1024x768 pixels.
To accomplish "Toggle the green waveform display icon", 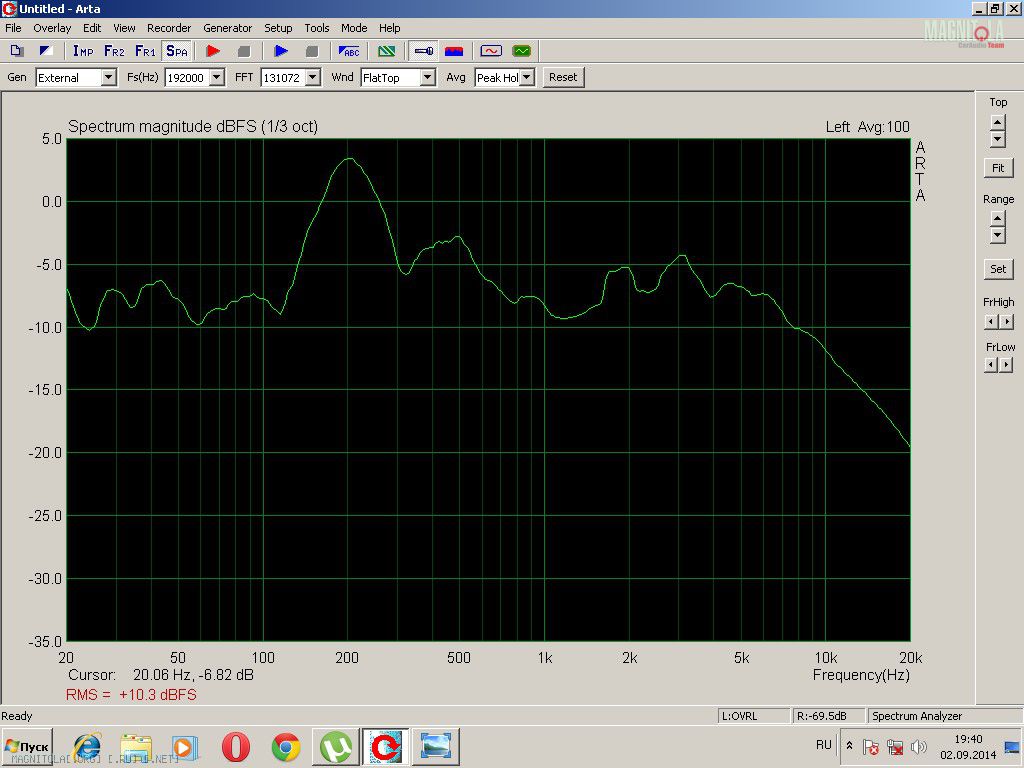I will tap(521, 51).
